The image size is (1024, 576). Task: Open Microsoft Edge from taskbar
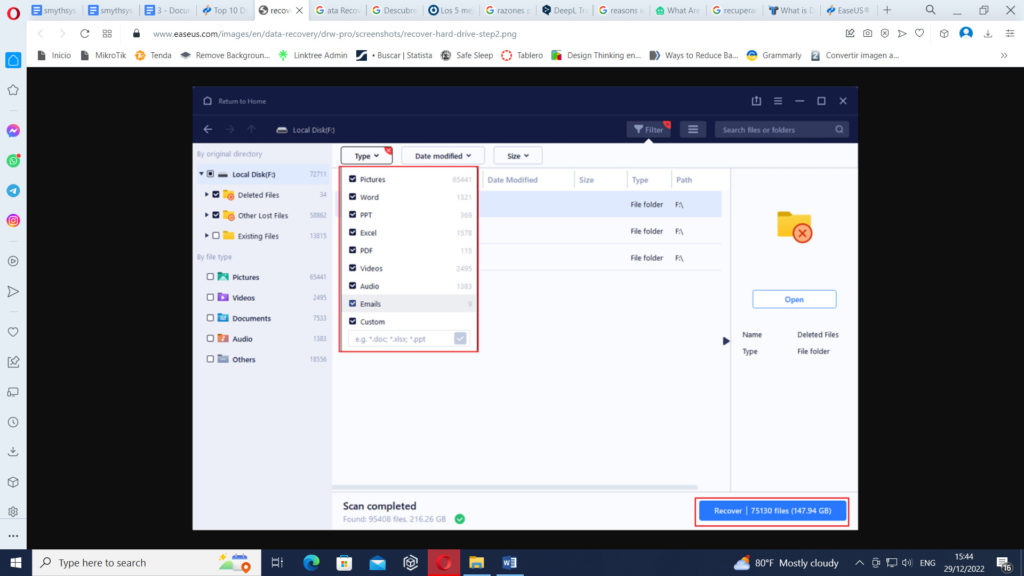tap(311, 562)
